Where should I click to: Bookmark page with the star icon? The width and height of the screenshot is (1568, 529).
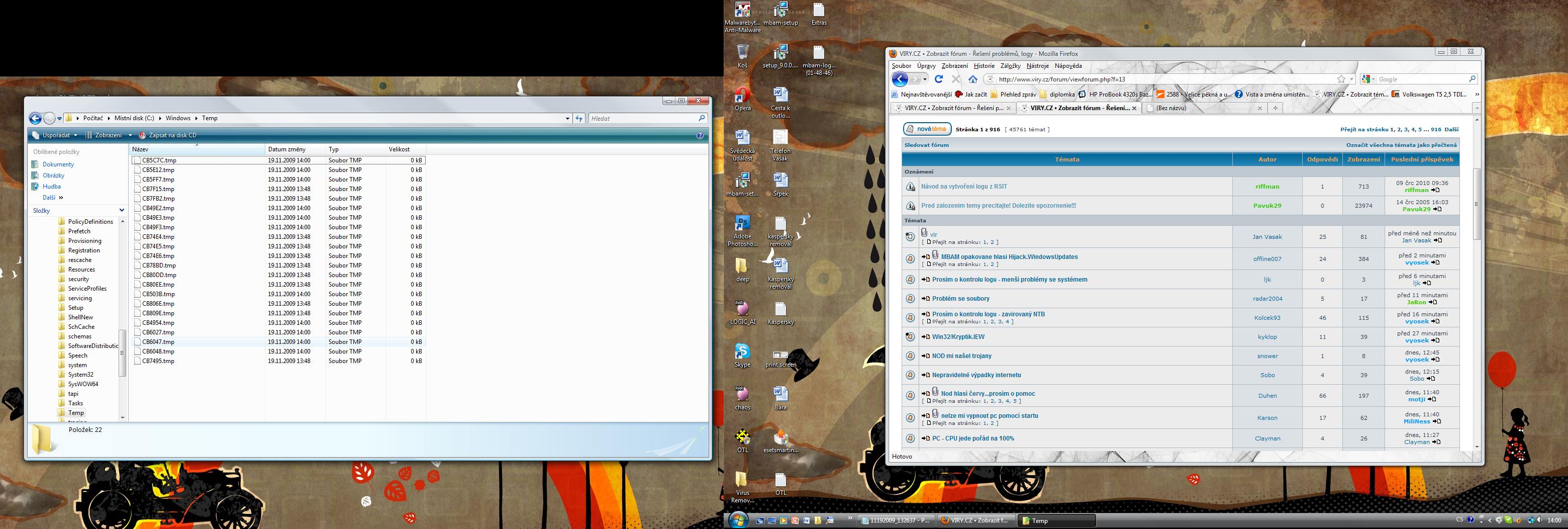click(x=1341, y=79)
